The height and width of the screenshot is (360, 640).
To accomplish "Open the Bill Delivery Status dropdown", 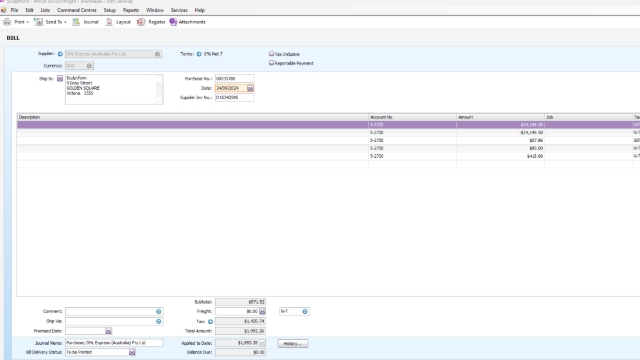I will coord(132,352).
